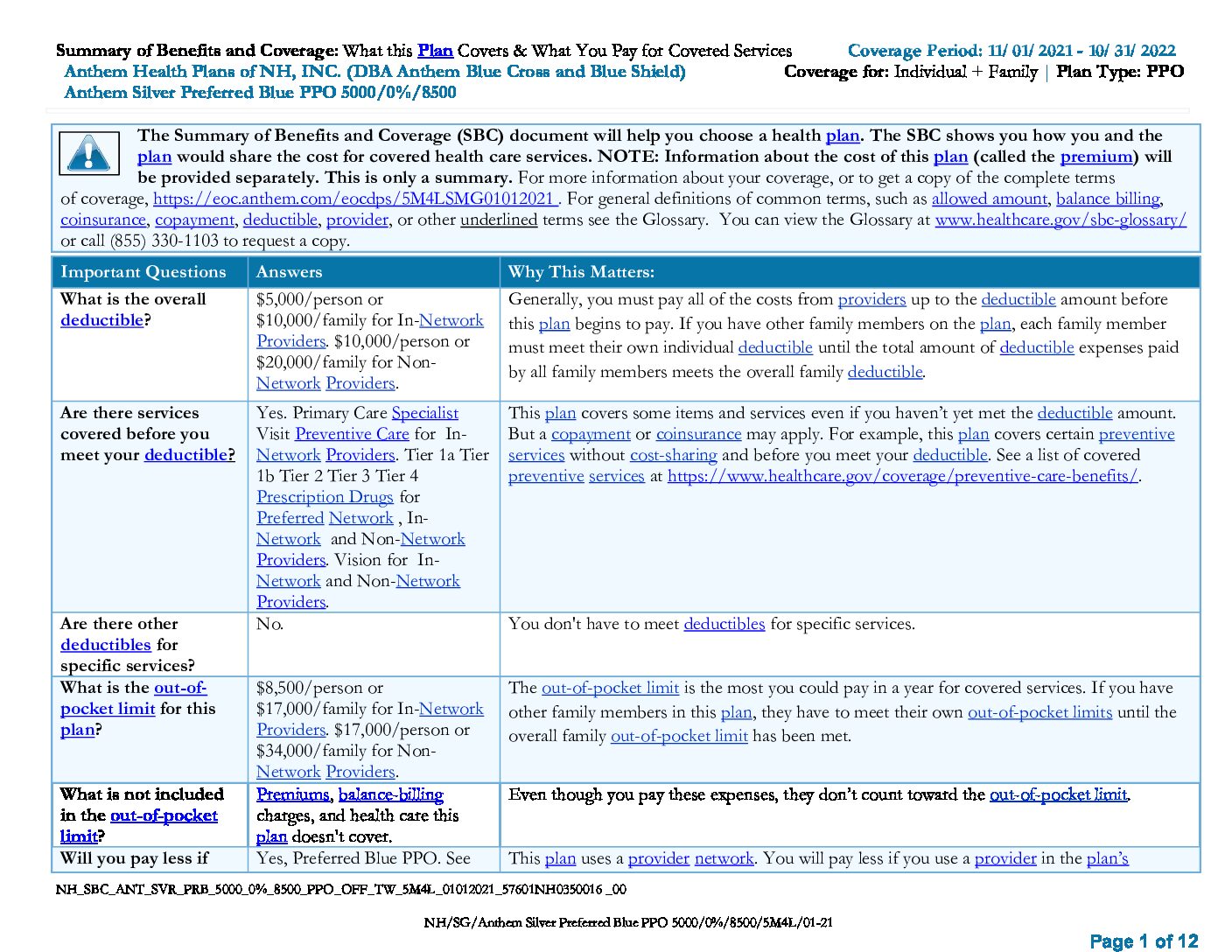Click the balance-billing link beside Premiums
This screenshot has height=952, width=1232.
pyautogui.click(x=390, y=794)
